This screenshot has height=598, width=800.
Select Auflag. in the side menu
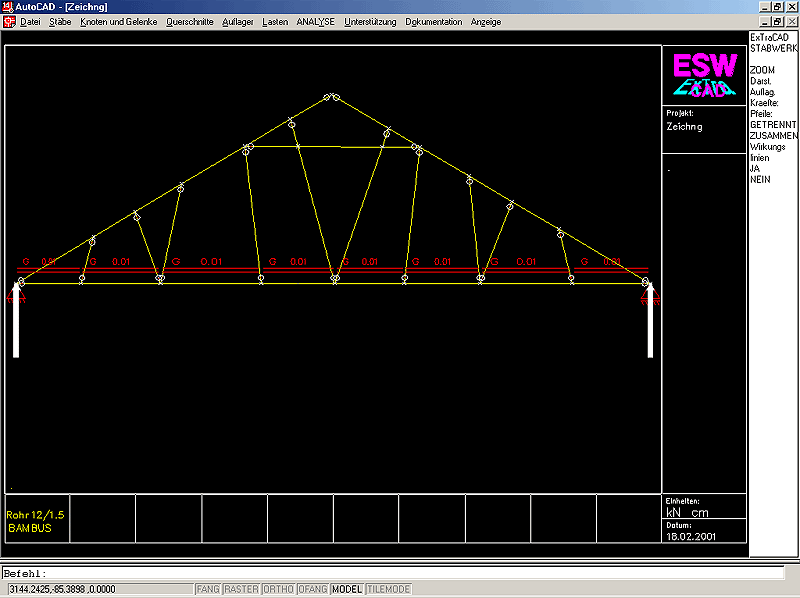click(763, 92)
